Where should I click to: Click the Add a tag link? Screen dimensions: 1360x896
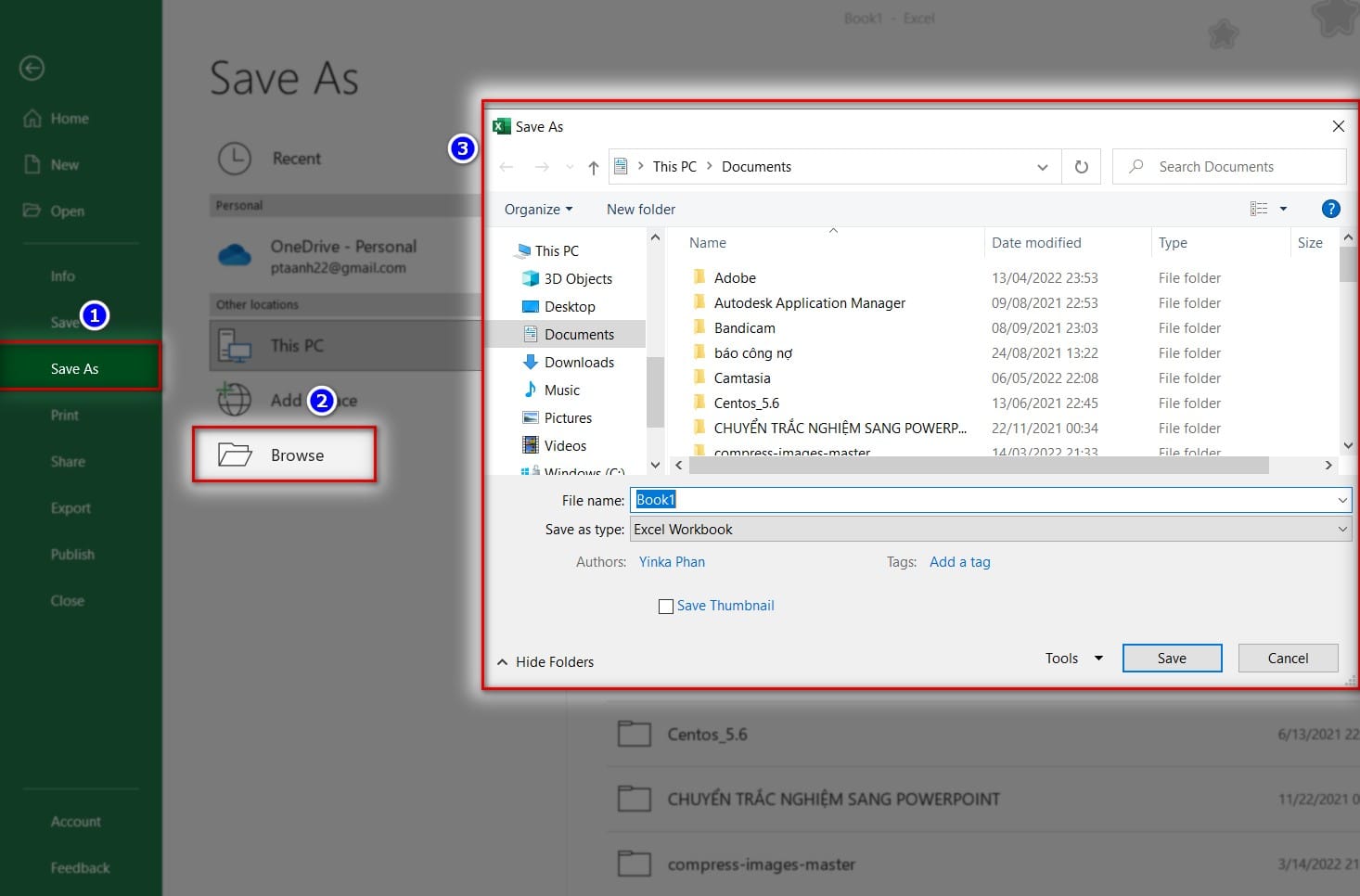click(959, 561)
